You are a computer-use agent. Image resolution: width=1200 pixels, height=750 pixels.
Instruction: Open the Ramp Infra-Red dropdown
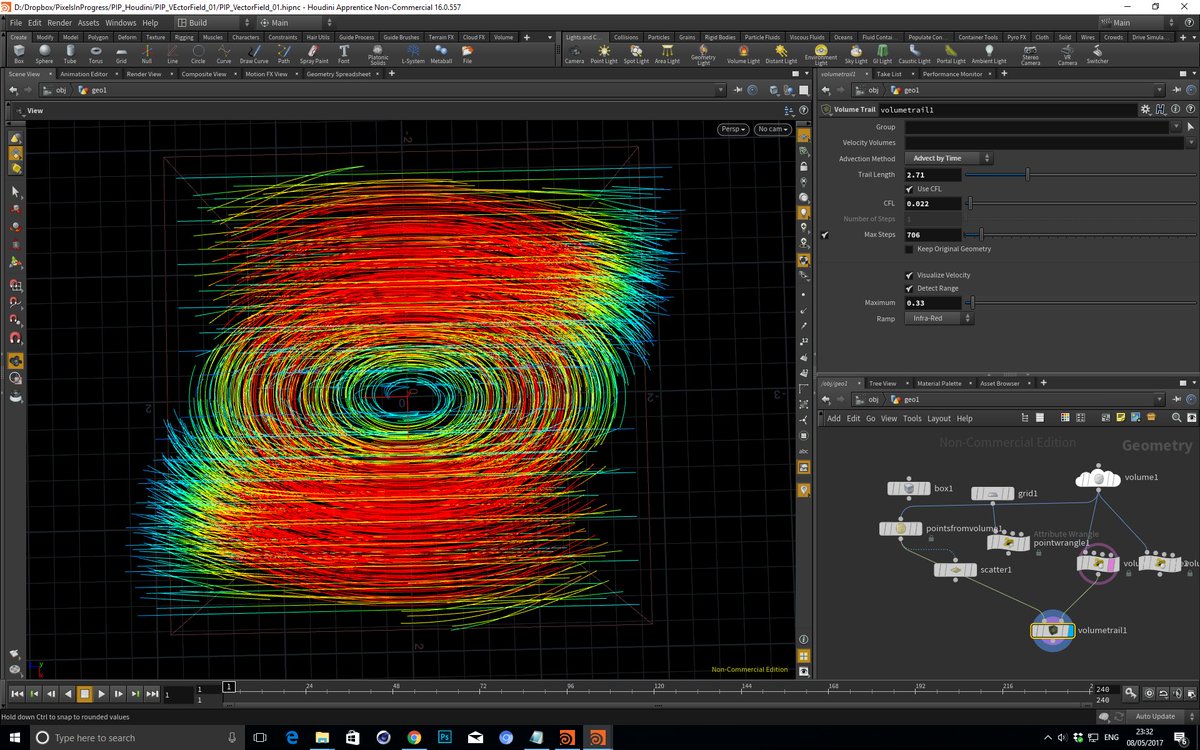[938, 318]
